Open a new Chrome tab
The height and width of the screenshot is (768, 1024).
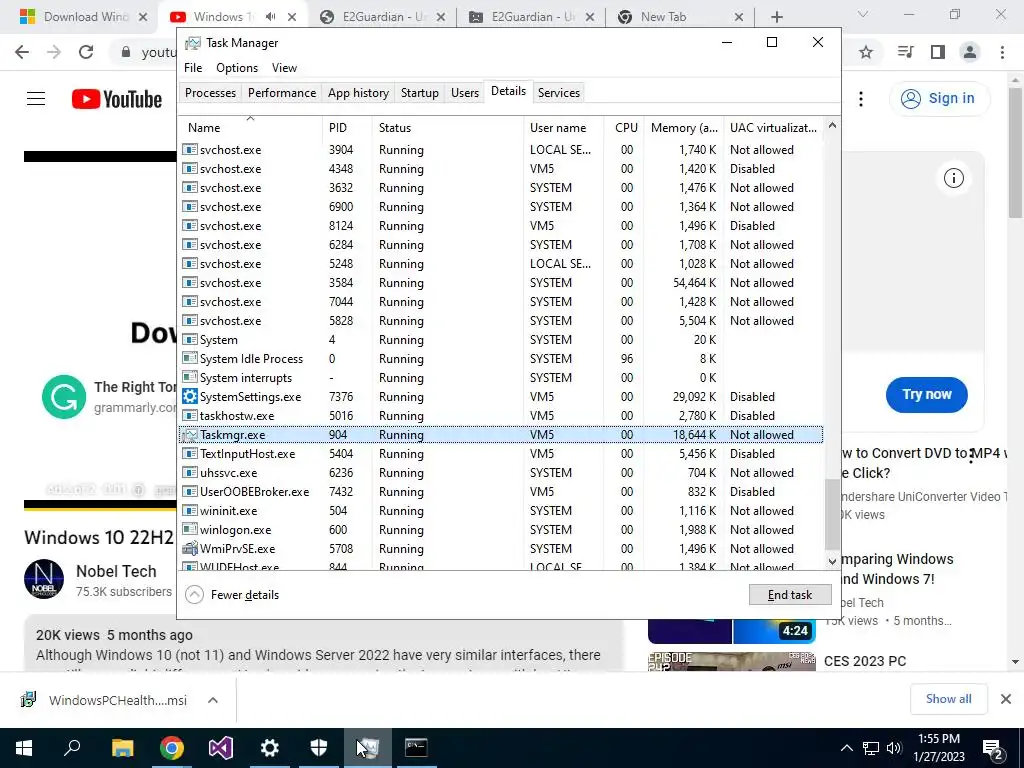776,17
